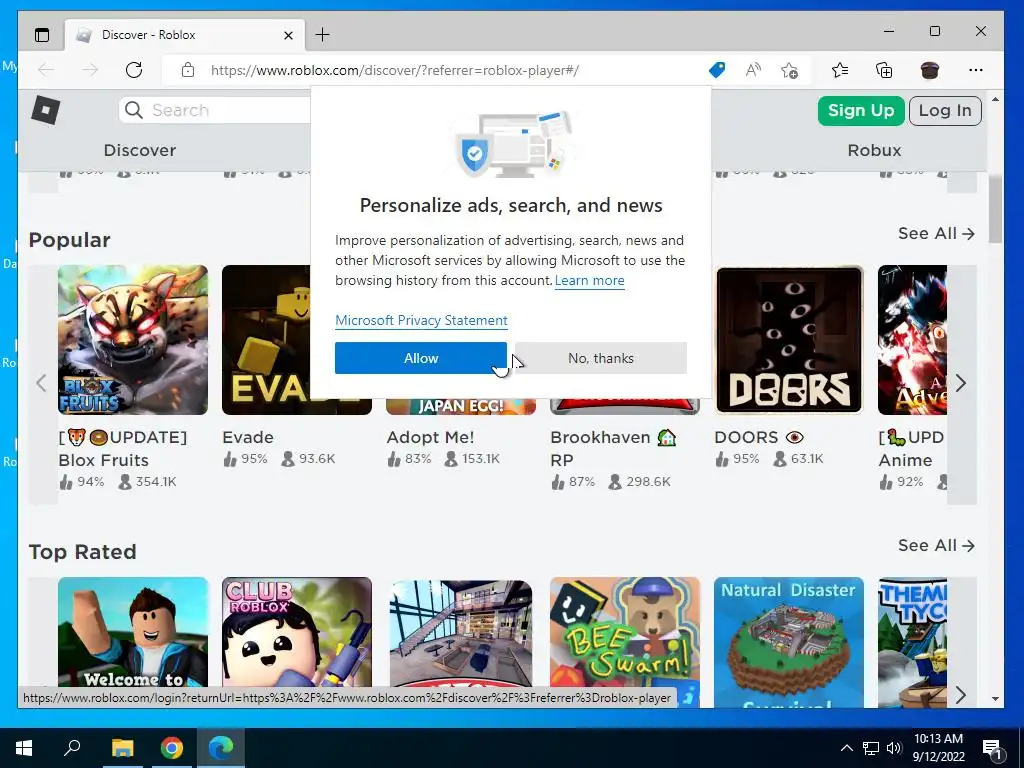Open the Windows Start menu
1024x768 pixels.
coord(24,748)
